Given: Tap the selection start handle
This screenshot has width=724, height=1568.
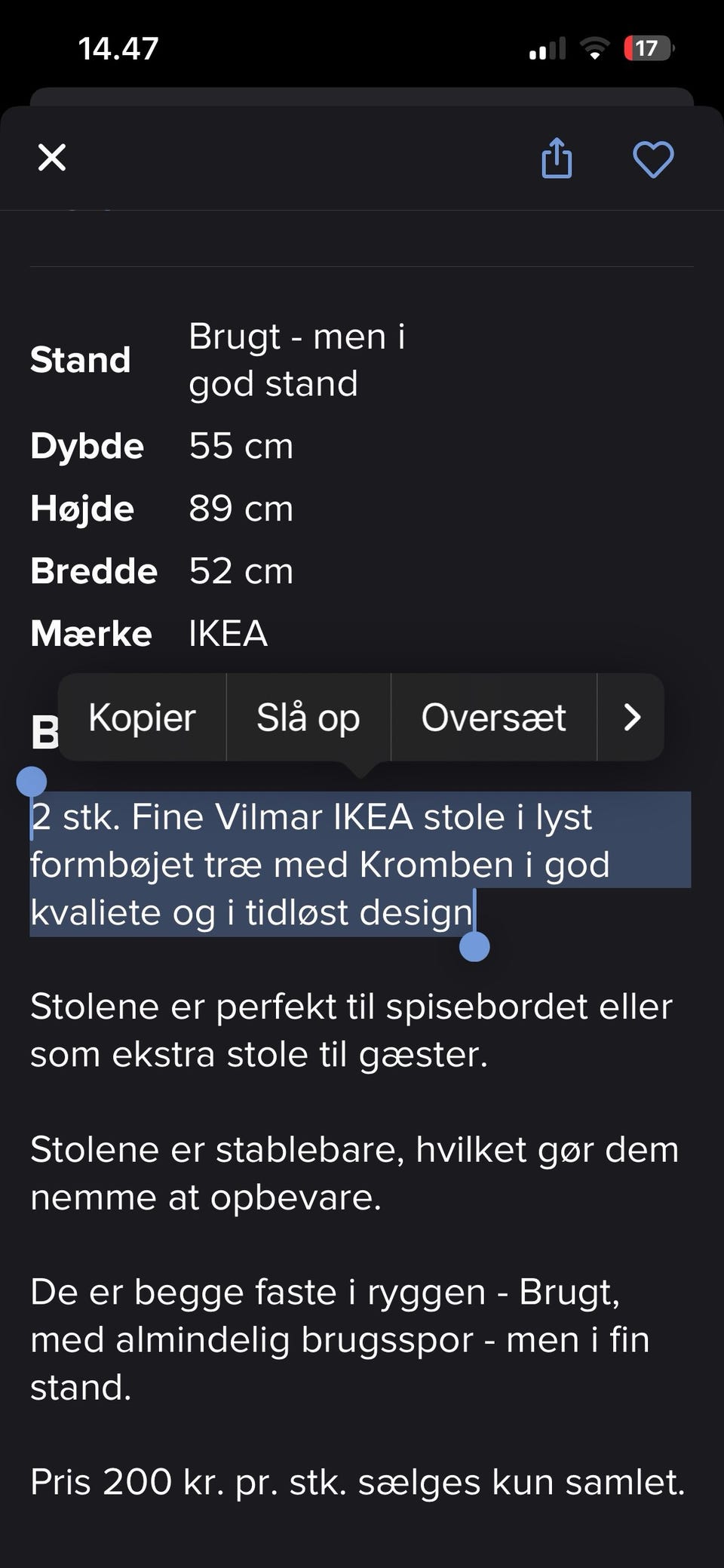Looking at the screenshot, I should tap(32, 782).
